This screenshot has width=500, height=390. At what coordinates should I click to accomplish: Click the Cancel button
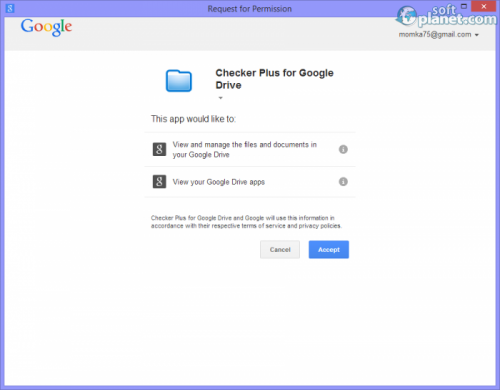tap(280, 250)
